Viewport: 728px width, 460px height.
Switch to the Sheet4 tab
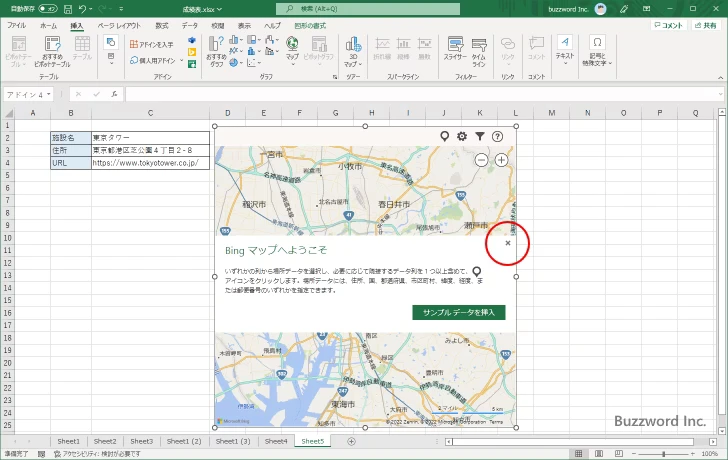tap(276, 441)
